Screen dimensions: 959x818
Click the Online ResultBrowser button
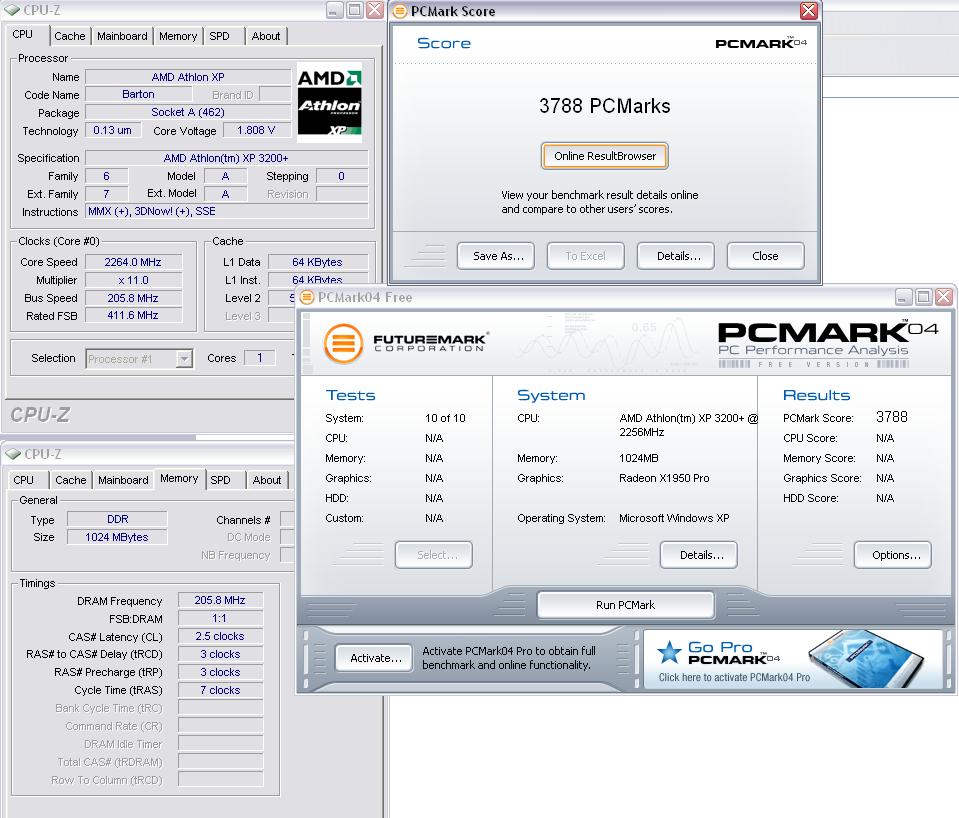pyautogui.click(x=604, y=156)
